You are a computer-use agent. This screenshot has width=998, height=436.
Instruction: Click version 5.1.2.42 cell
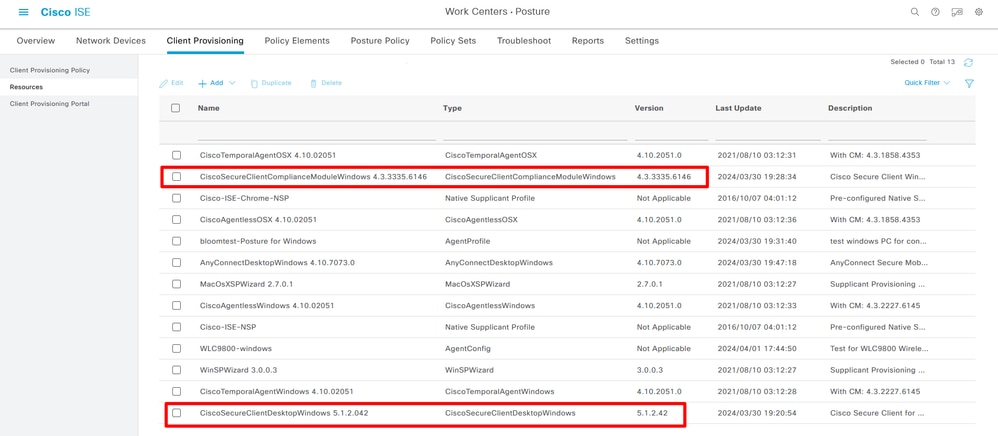click(650, 413)
